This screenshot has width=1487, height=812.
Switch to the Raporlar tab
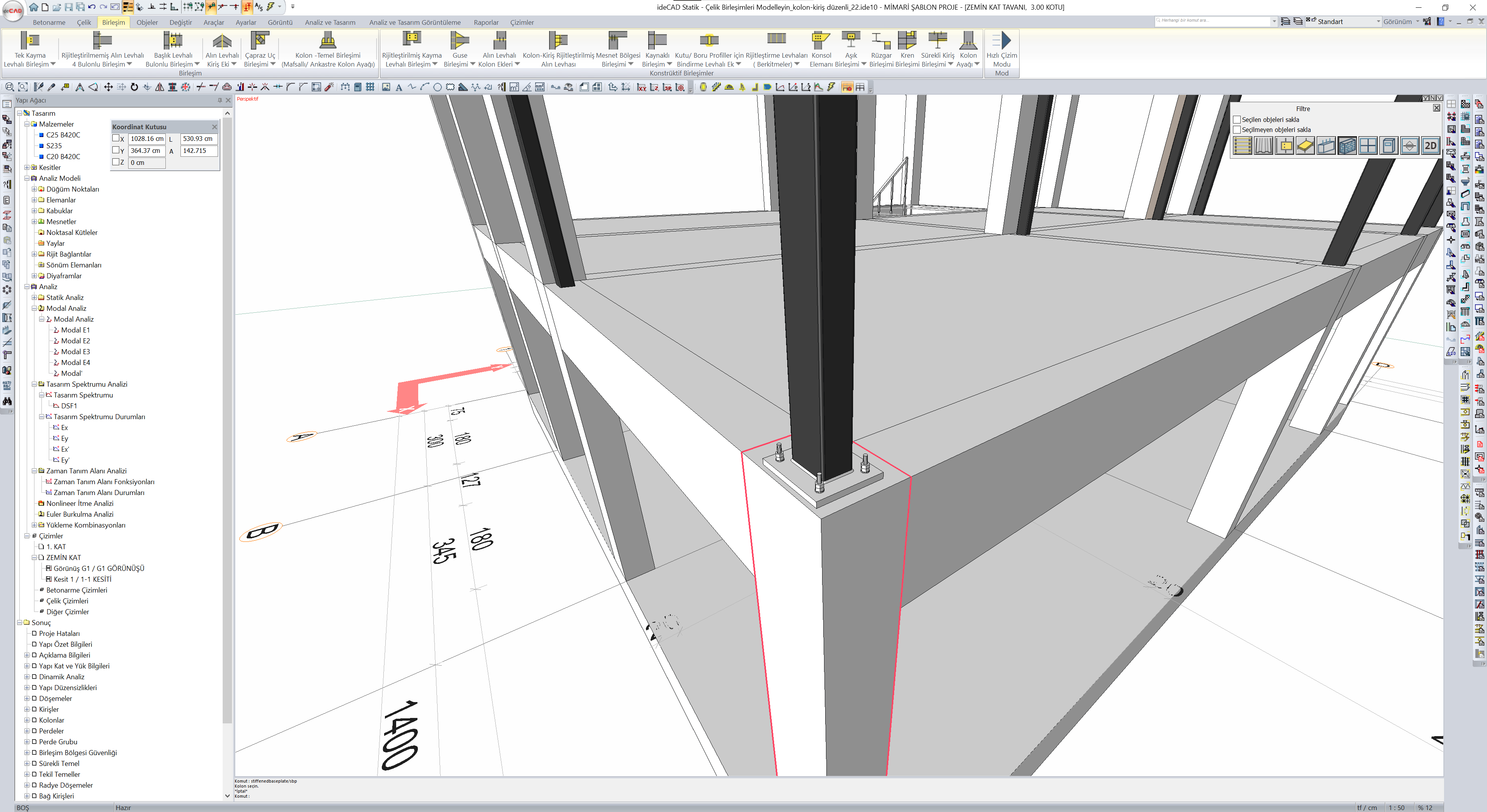[x=486, y=22]
